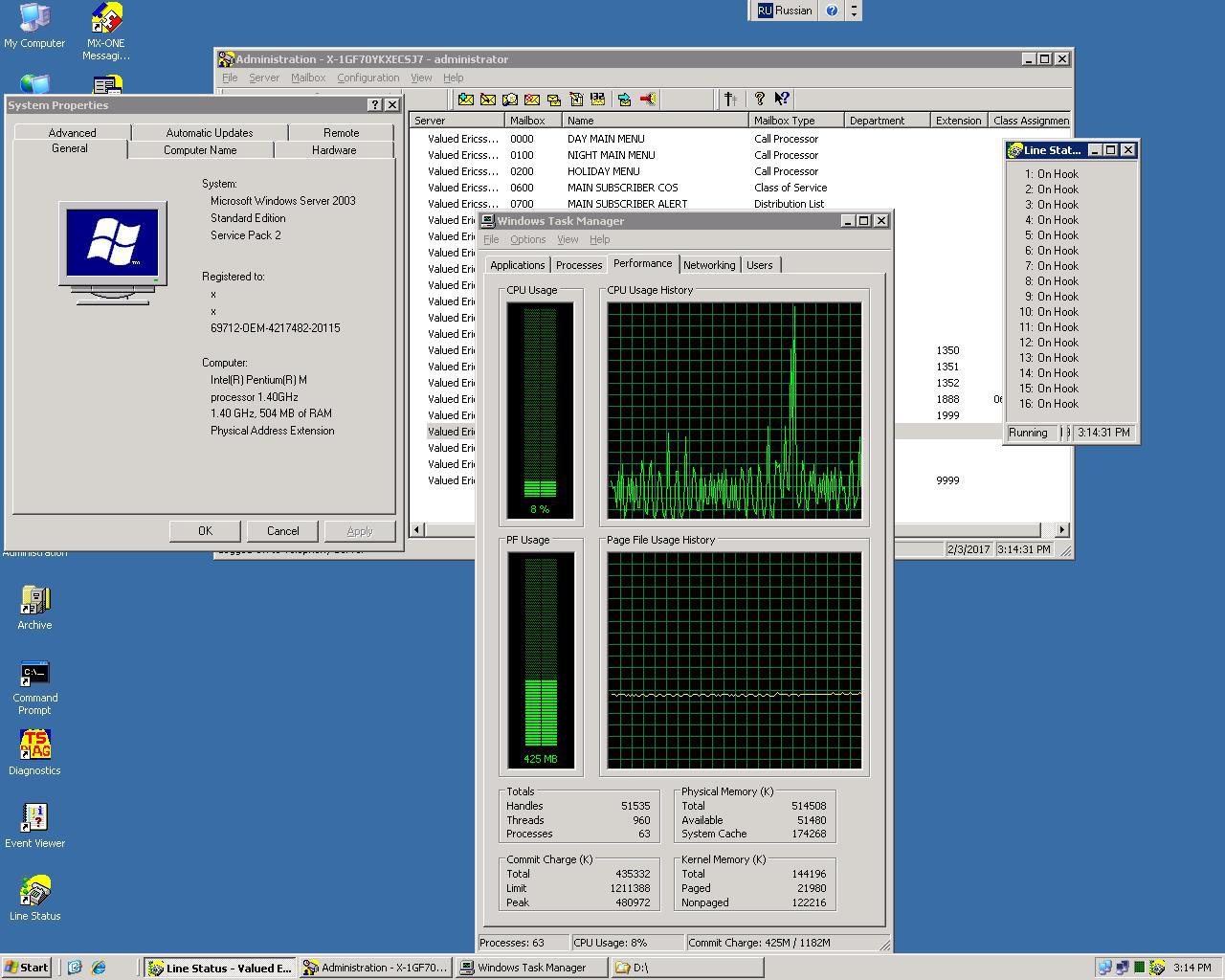Click the yellow Line Status tray icon
This screenshot has height=980, width=1225.
coord(1157,968)
